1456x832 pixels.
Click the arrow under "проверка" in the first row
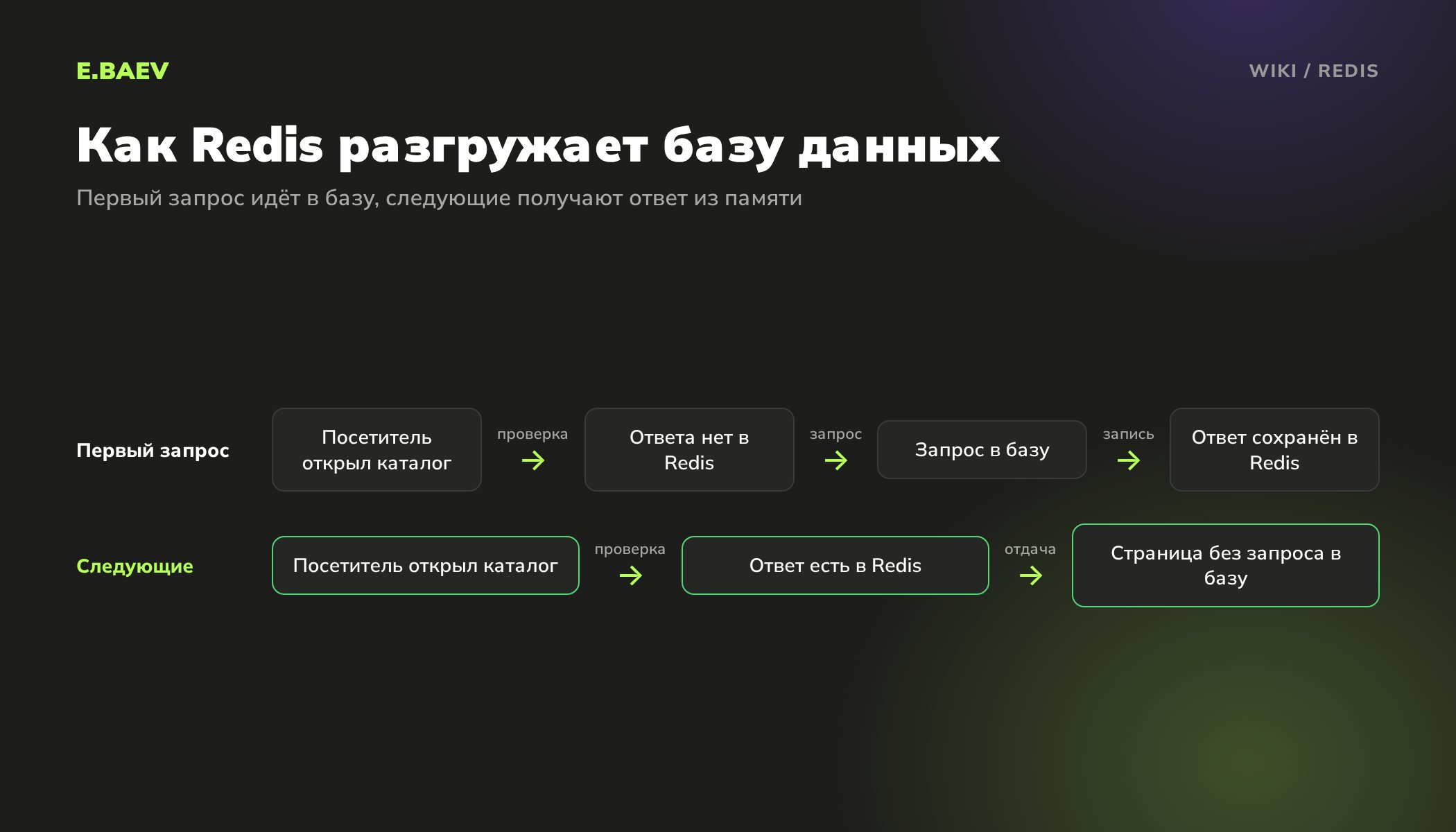(533, 460)
